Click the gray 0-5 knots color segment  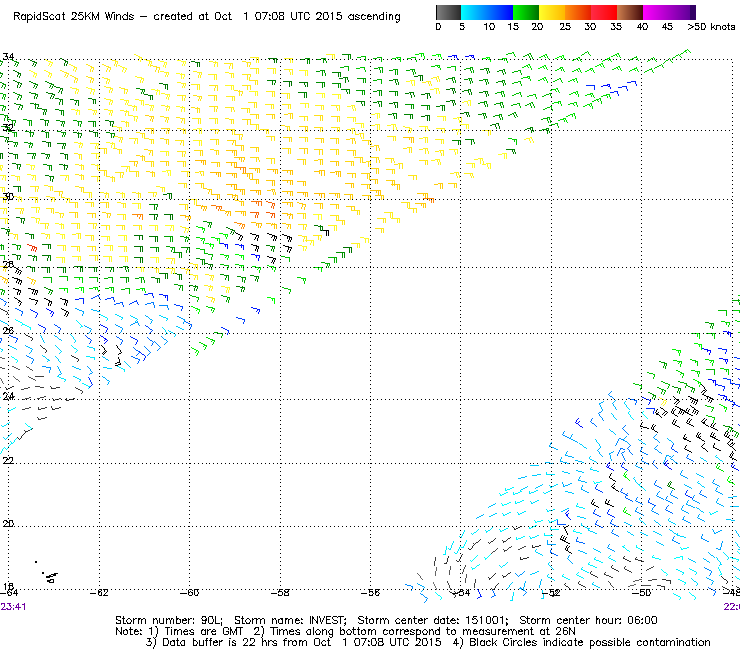pyautogui.click(x=448, y=12)
